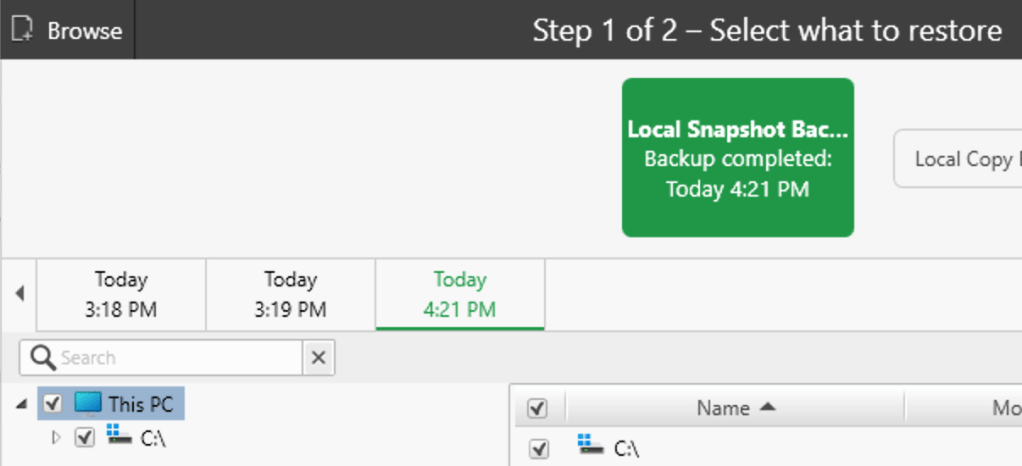This screenshot has width=1022, height=466.
Task: Select the Today 4:21 PM backup tab
Action: (460, 294)
